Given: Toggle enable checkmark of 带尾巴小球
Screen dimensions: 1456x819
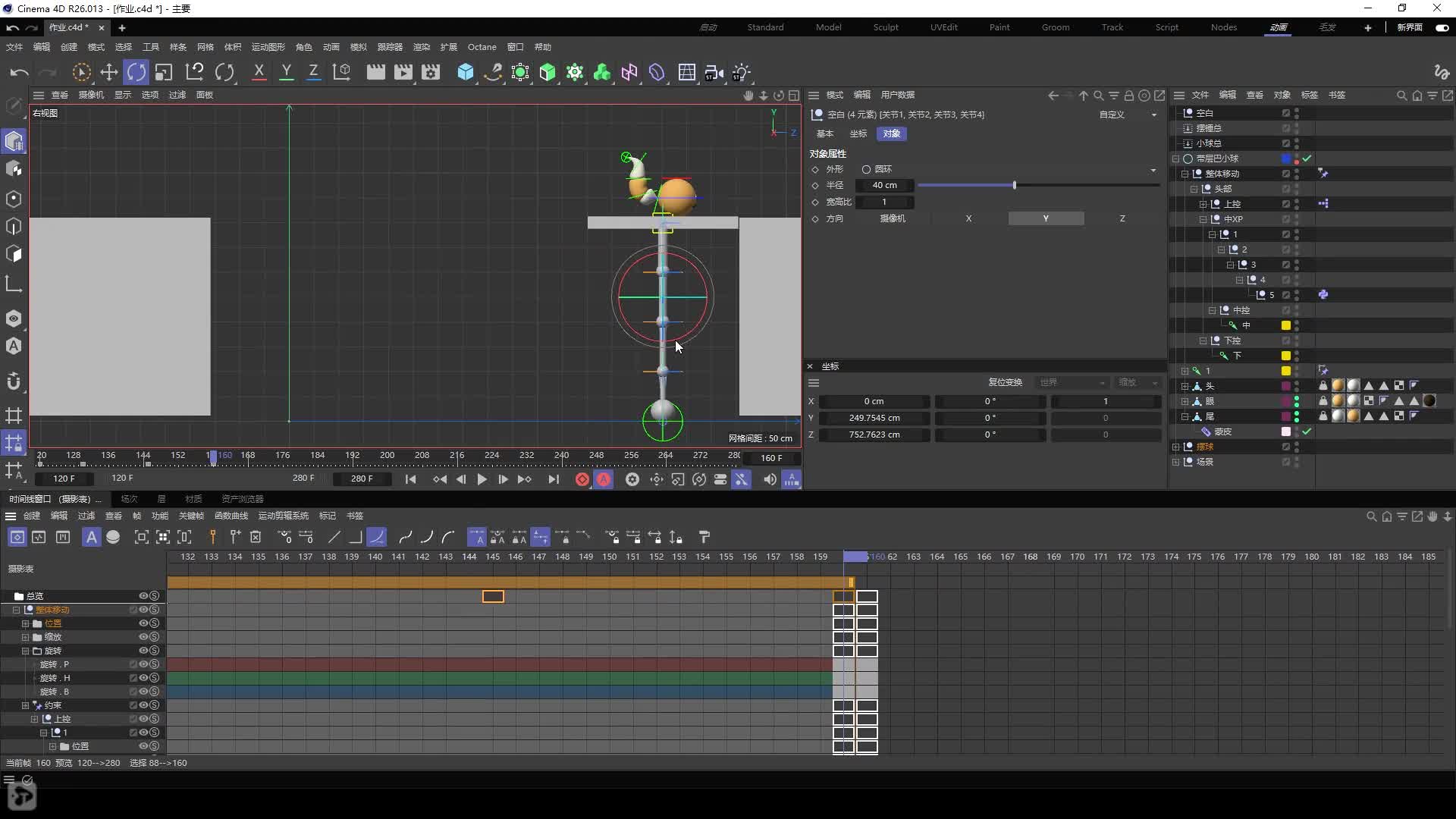Looking at the screenshot, I should [1307, 158].
